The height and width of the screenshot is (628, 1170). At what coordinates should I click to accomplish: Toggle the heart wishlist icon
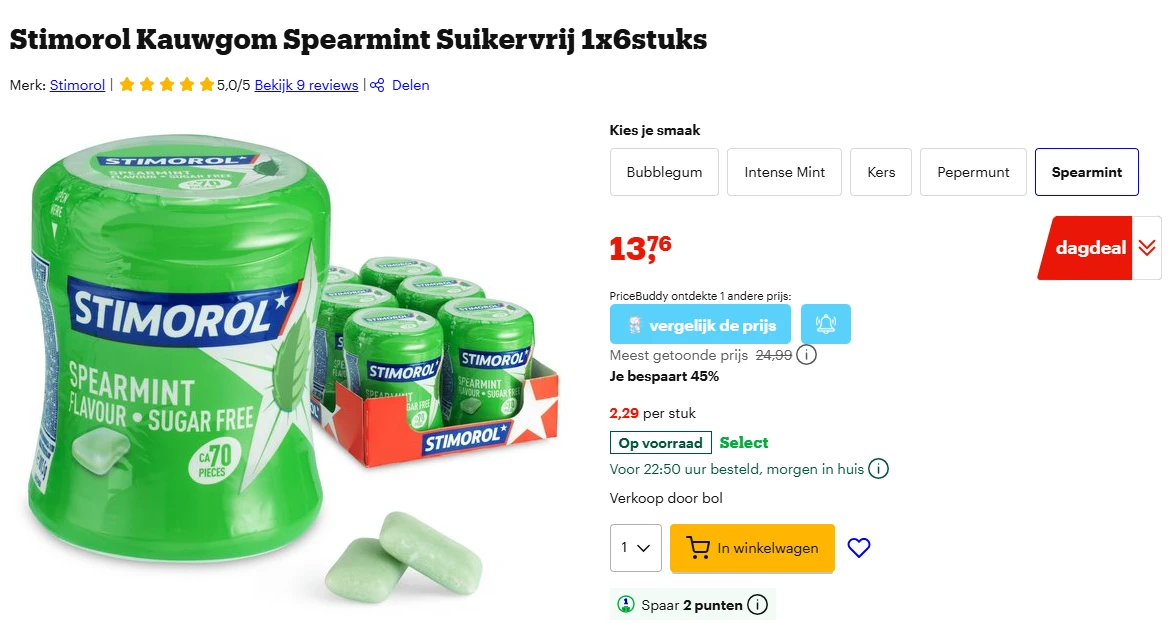coord(859,548)
